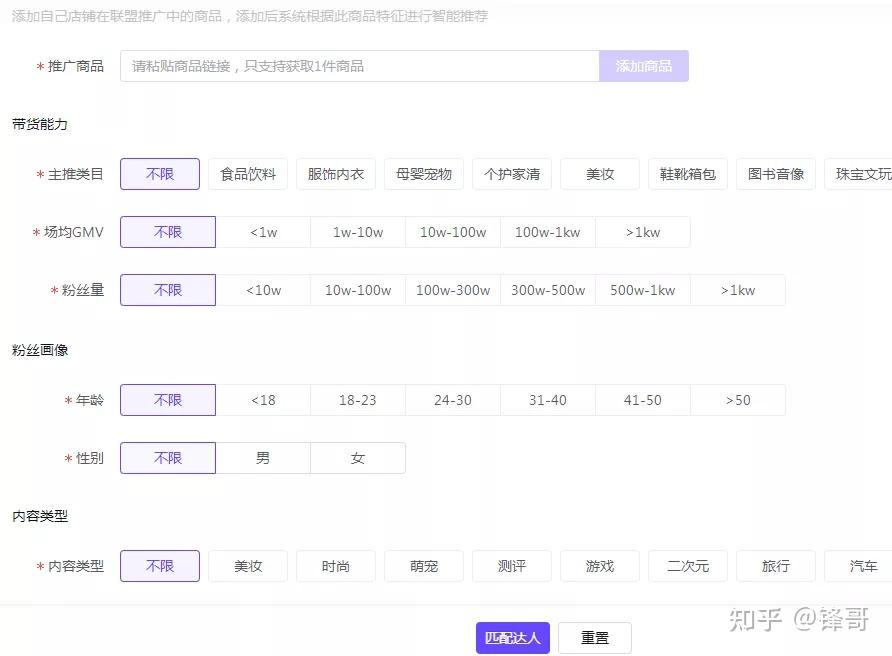Select 10w-100w in 场均GMV row
The width and height of the screenshot is (892, 656).
pos(453,232)
